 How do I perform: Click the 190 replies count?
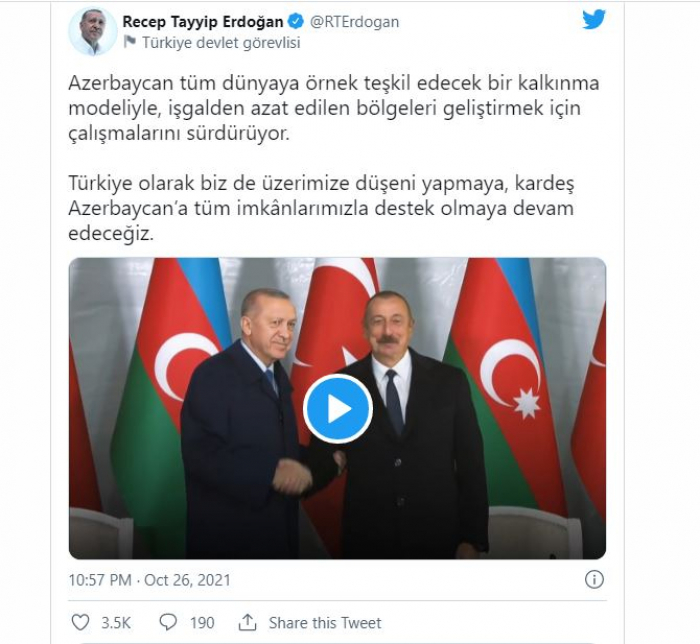[x=202, y=623]
